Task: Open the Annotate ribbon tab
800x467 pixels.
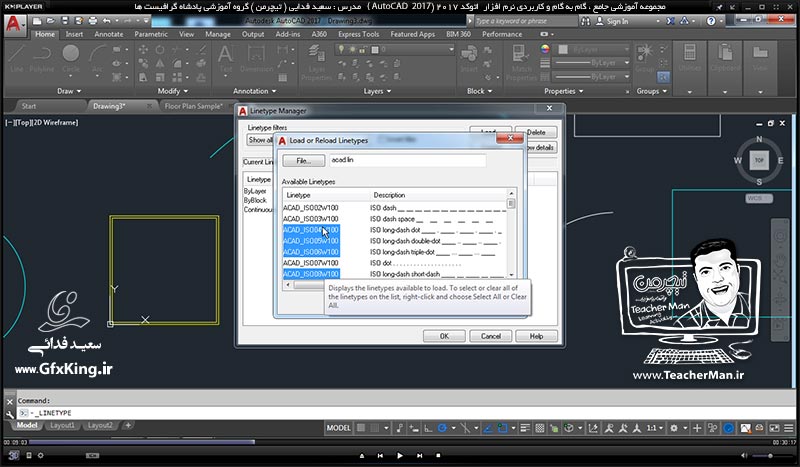Action: point(109,34)
